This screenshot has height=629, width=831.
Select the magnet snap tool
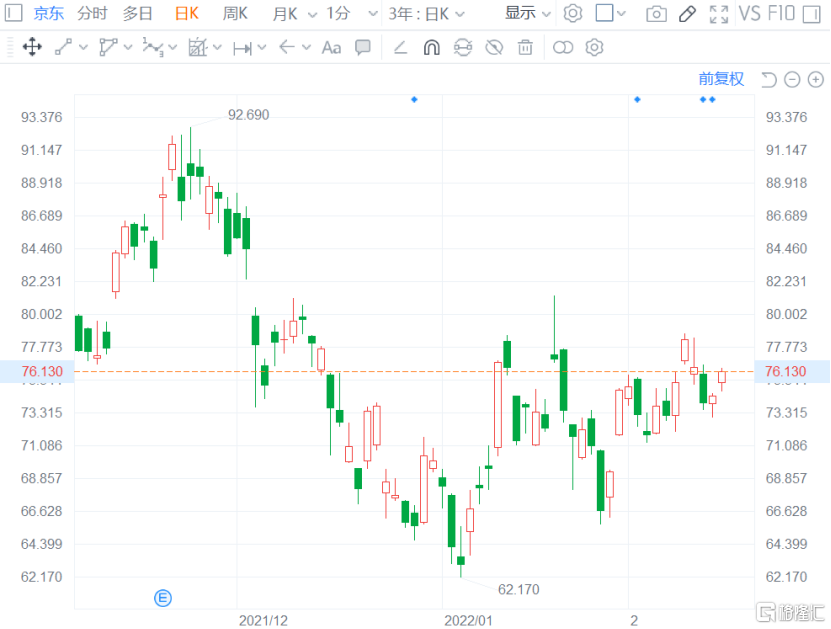coord(431,47)
